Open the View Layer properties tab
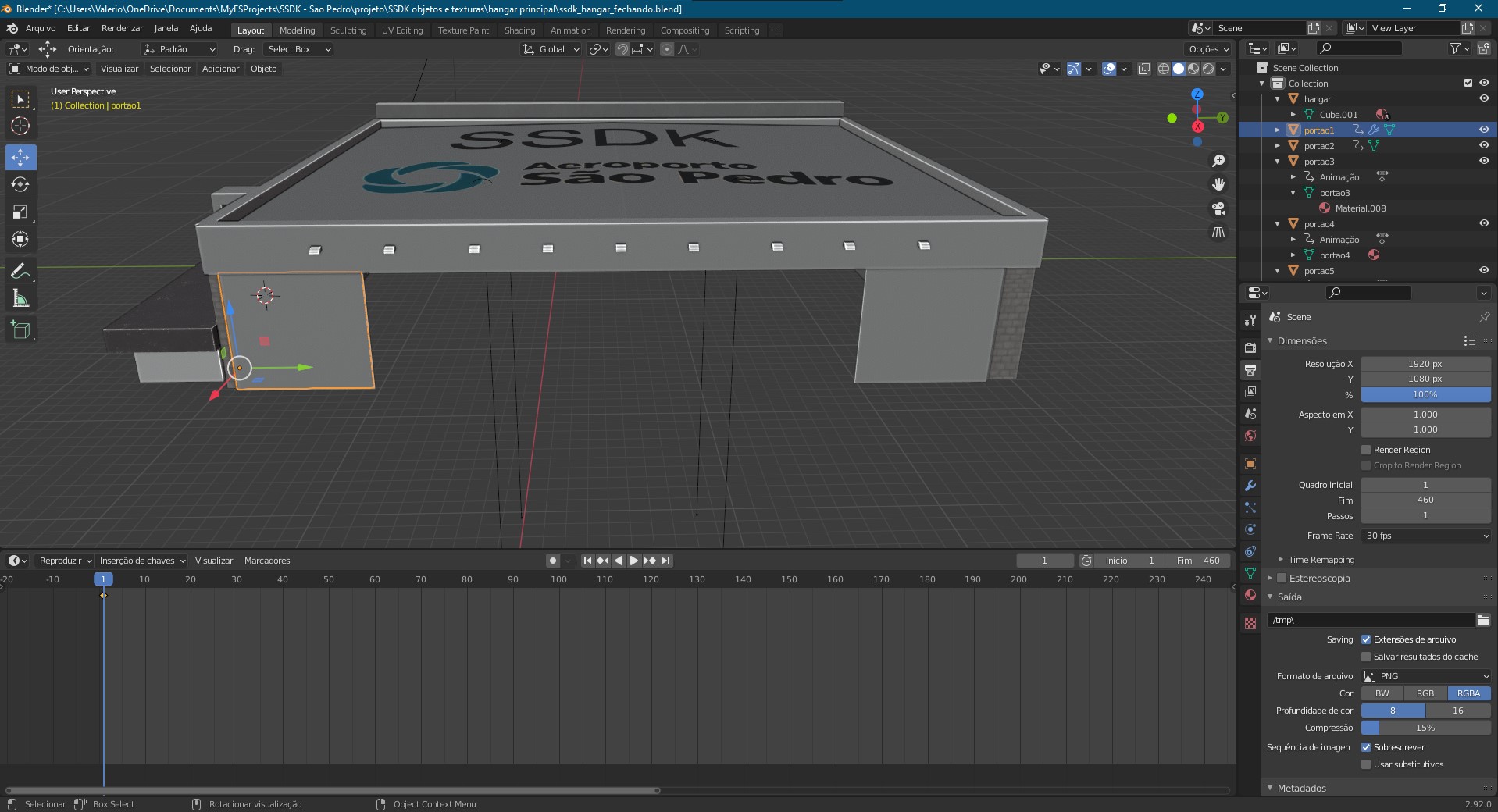1498x812 pixels. click(1250, 391)
